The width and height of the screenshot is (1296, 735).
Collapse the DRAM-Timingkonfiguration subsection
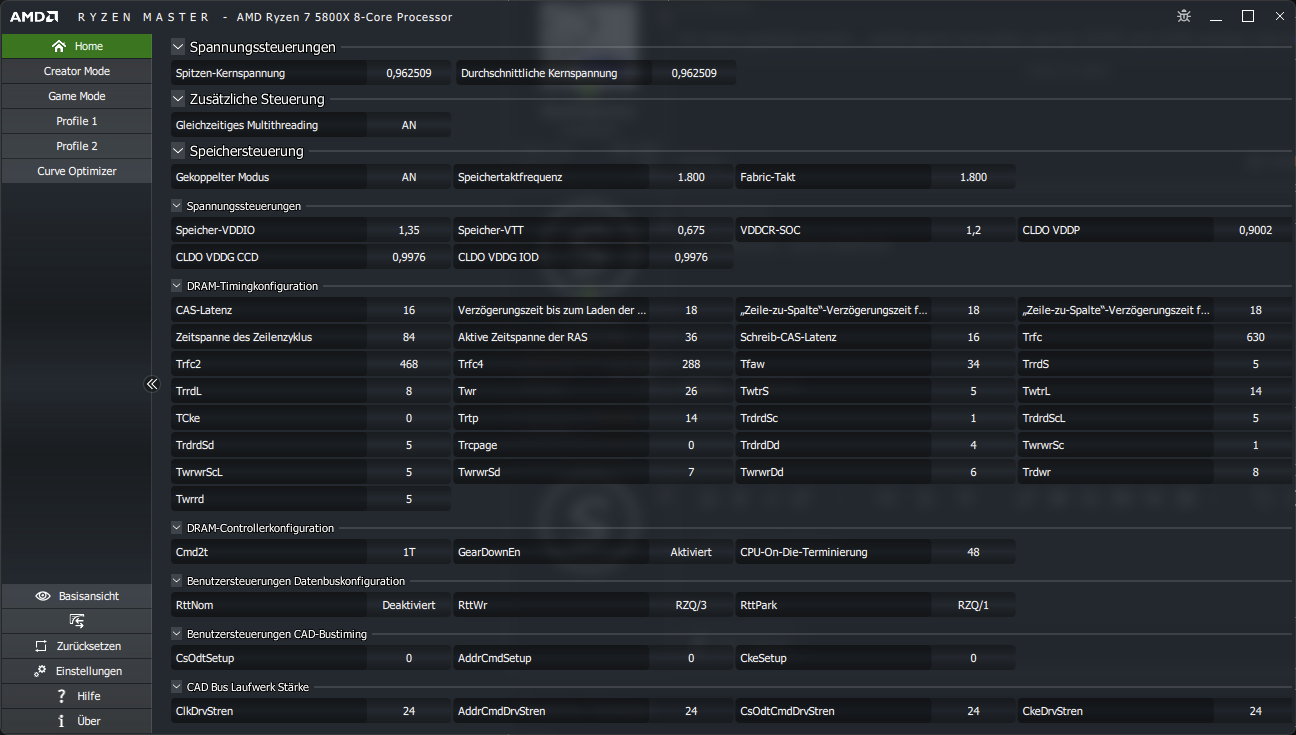pos(177,286)
